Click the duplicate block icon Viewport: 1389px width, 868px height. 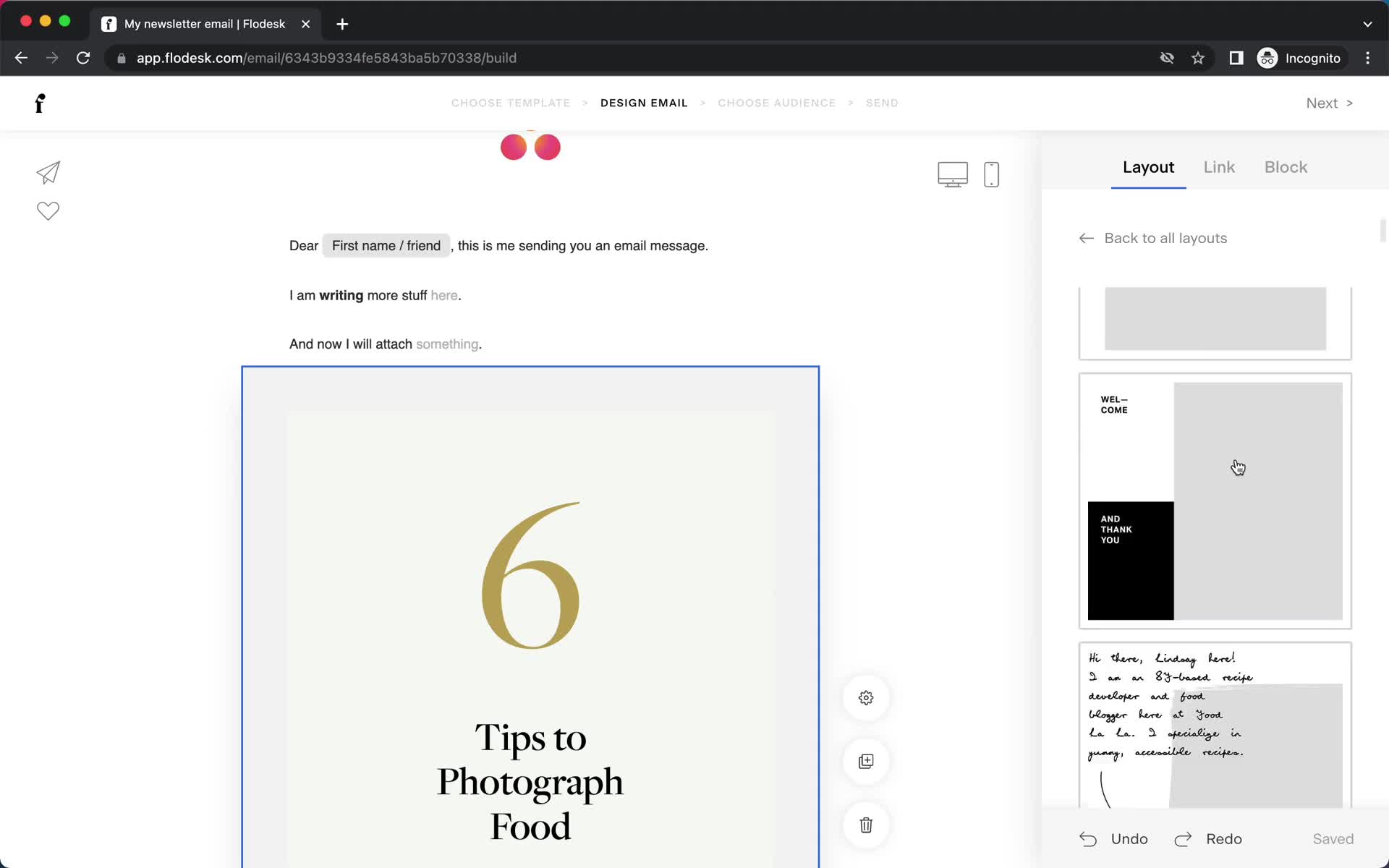tap(867, 761)
